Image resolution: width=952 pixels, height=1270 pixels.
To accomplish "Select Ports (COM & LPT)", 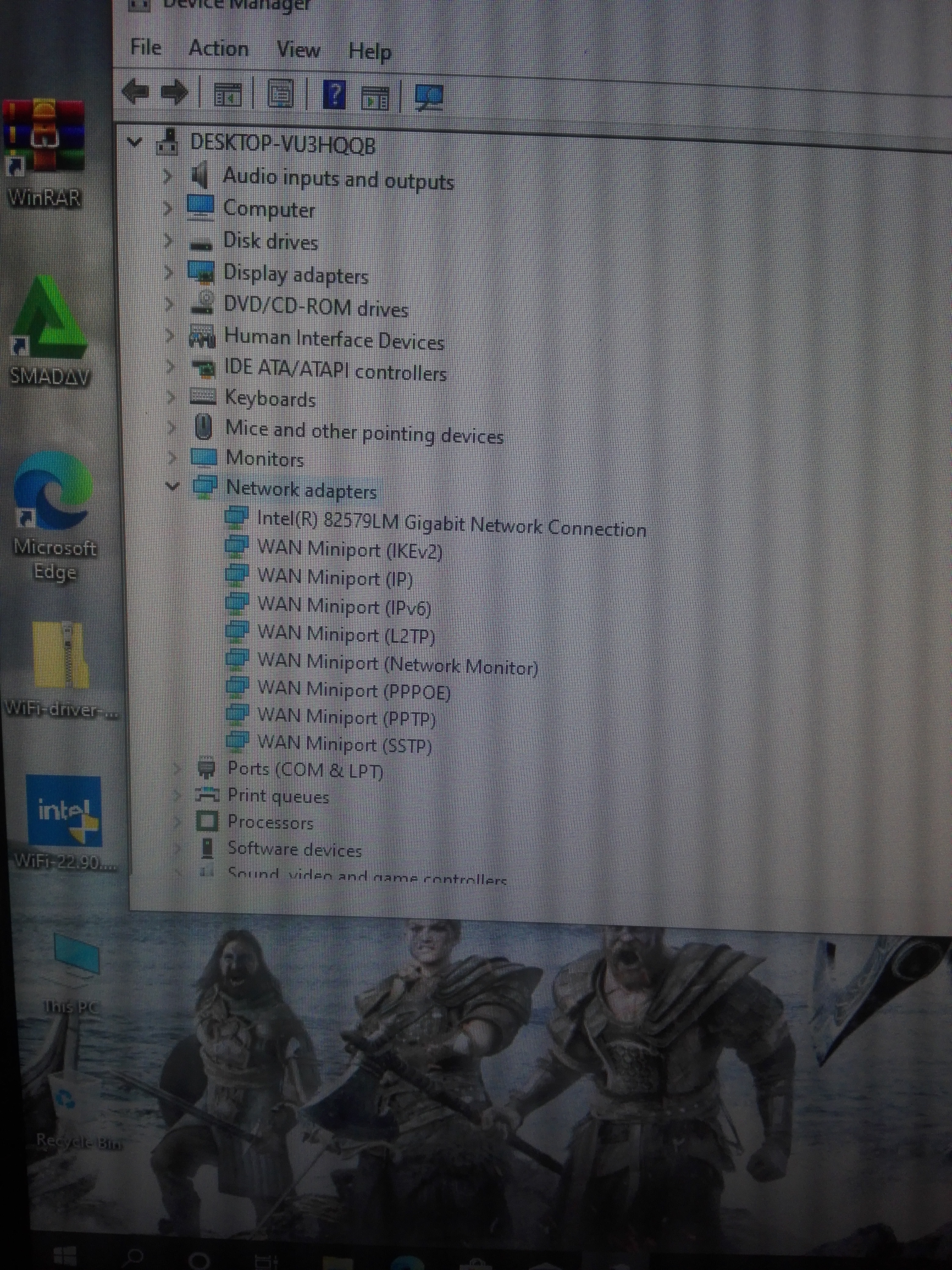I will tap(305, 770).
